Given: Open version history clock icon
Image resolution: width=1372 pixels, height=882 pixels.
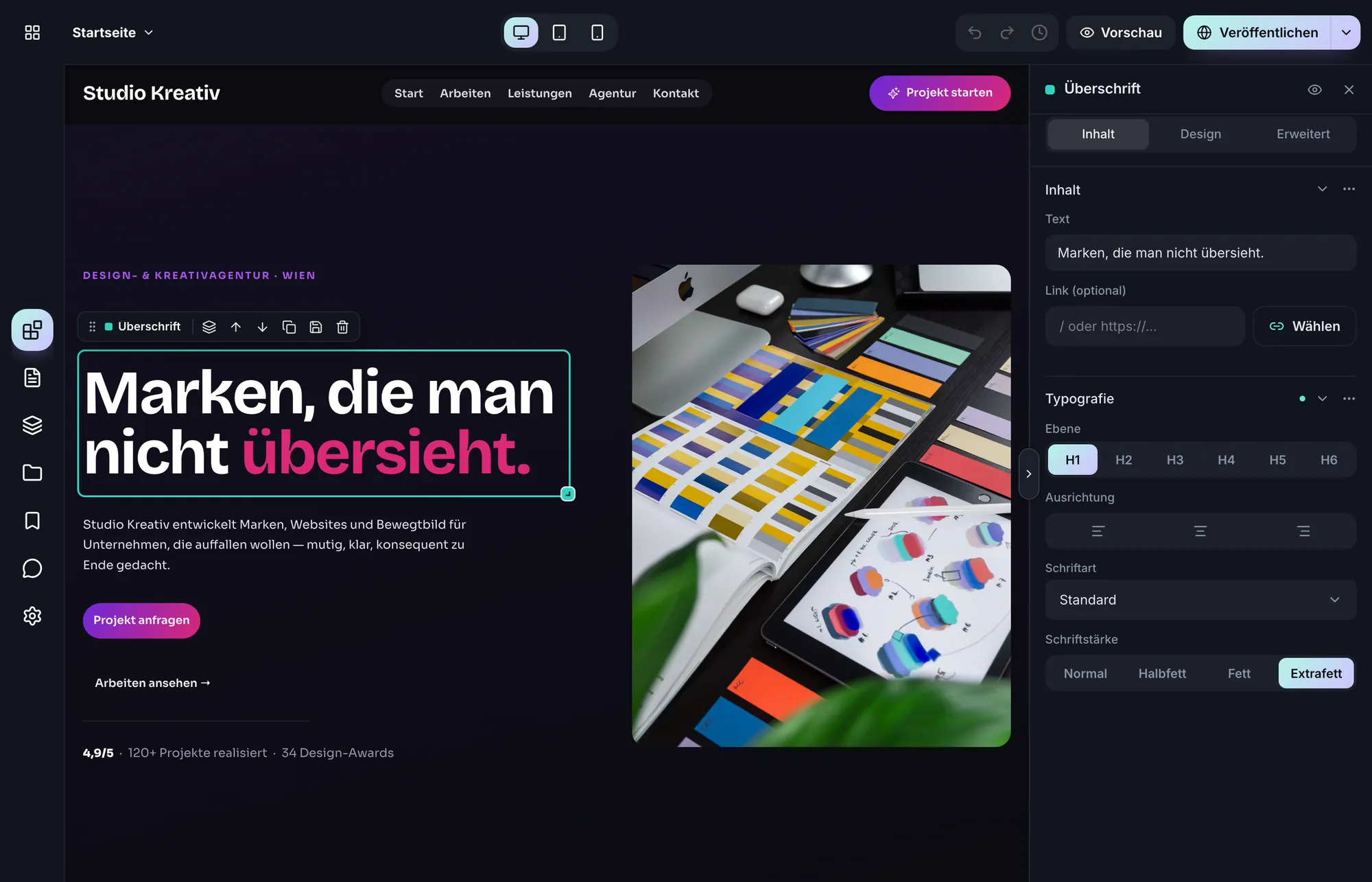Looking at the screenshot, I should 1039,32.
